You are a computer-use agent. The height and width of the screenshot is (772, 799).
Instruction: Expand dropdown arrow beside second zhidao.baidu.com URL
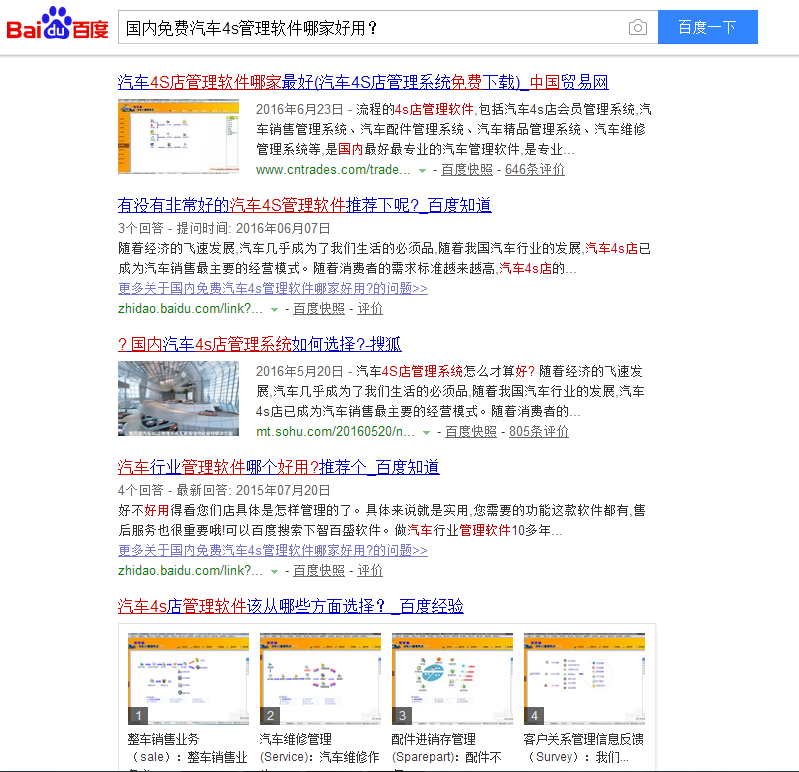pyautogui.click(x=274, y=572)
